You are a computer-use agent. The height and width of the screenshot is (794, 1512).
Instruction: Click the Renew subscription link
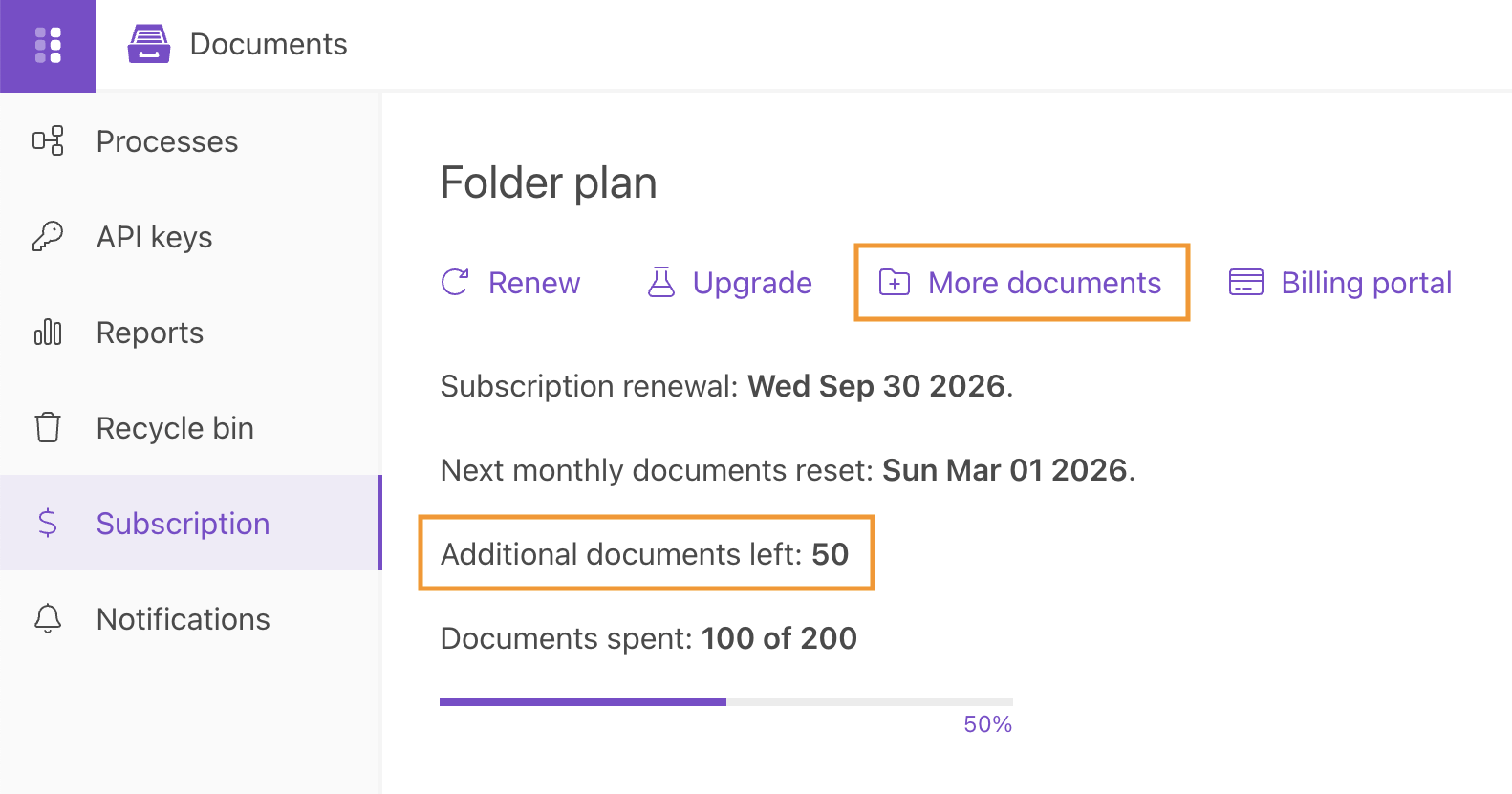coord(533,283)
